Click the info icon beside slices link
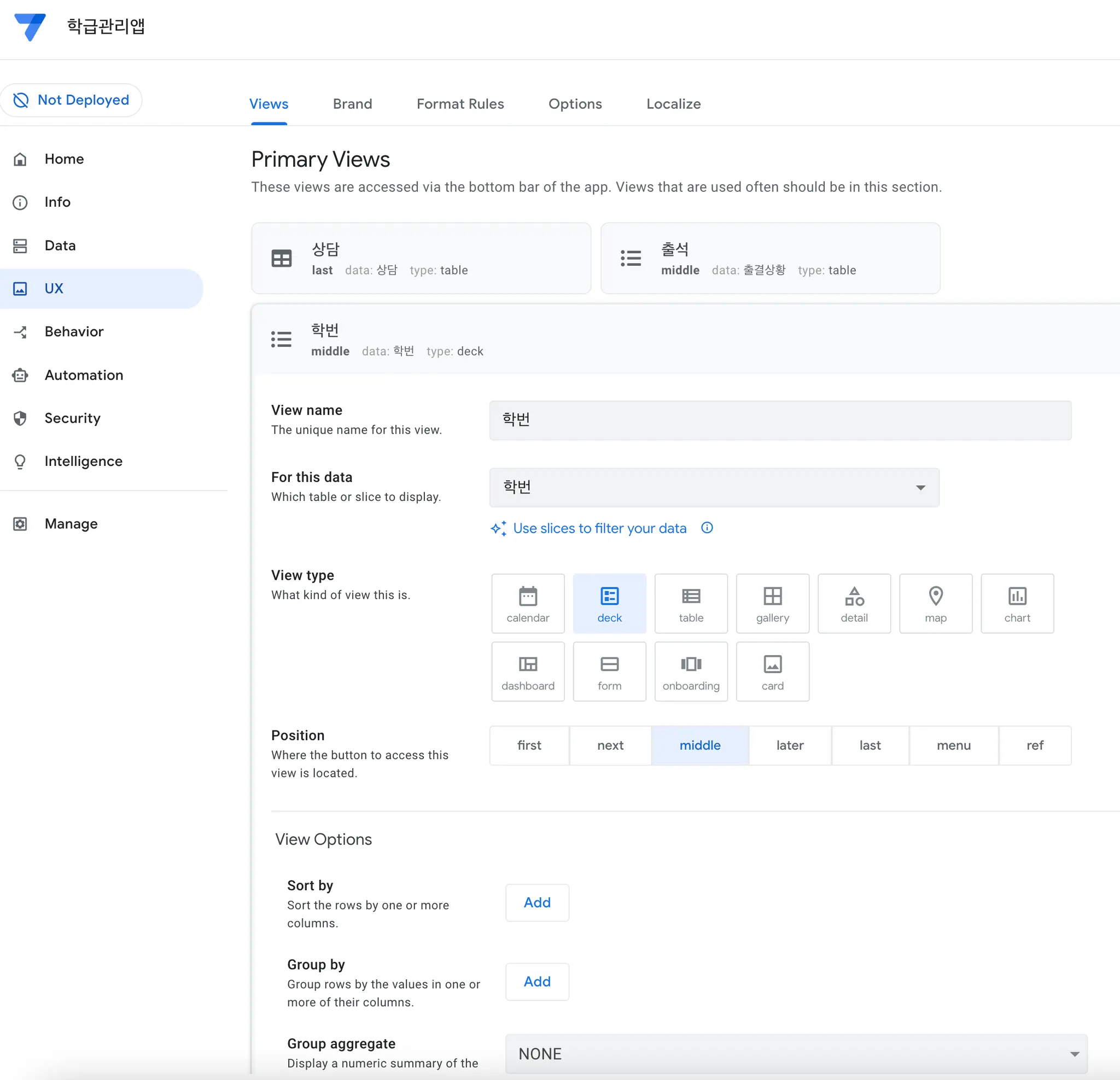Image resolution: width=1120 pixels, height=1080 pixels. tap(706, 528)
